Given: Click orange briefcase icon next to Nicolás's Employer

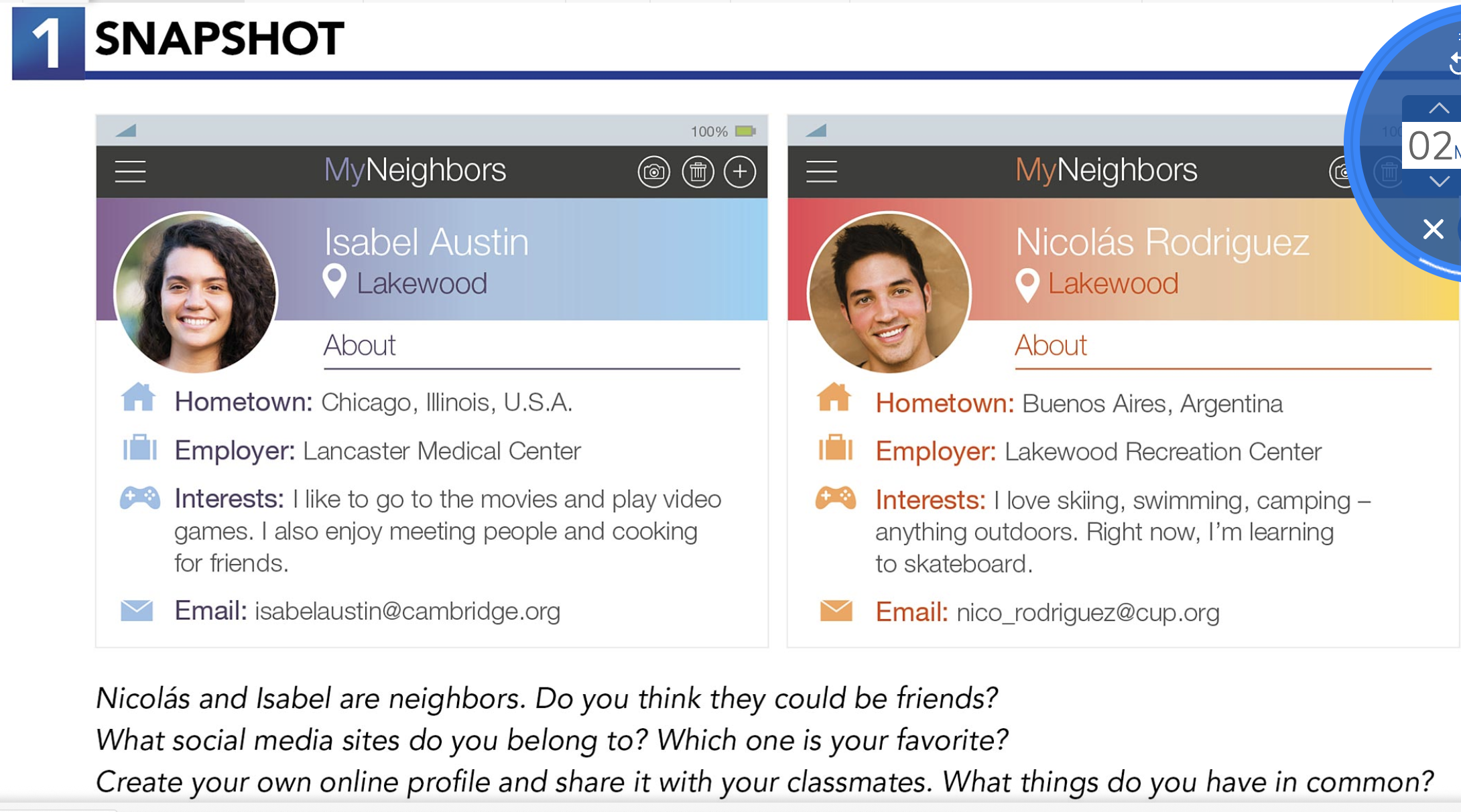Looking at the screenshot, I should tap(835, 448).
